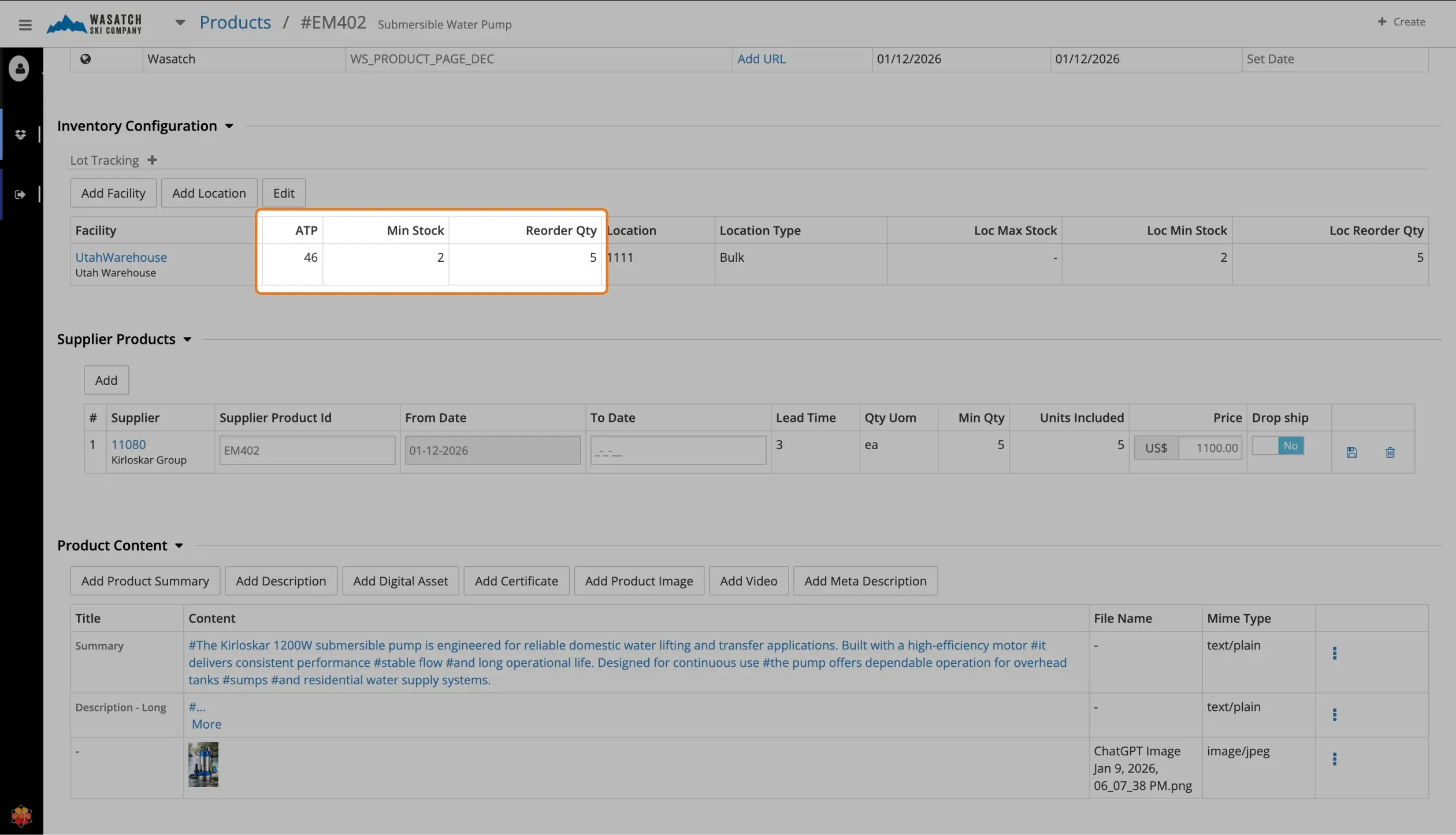Click Add Digital Asset button

click(x=400, y=581)
